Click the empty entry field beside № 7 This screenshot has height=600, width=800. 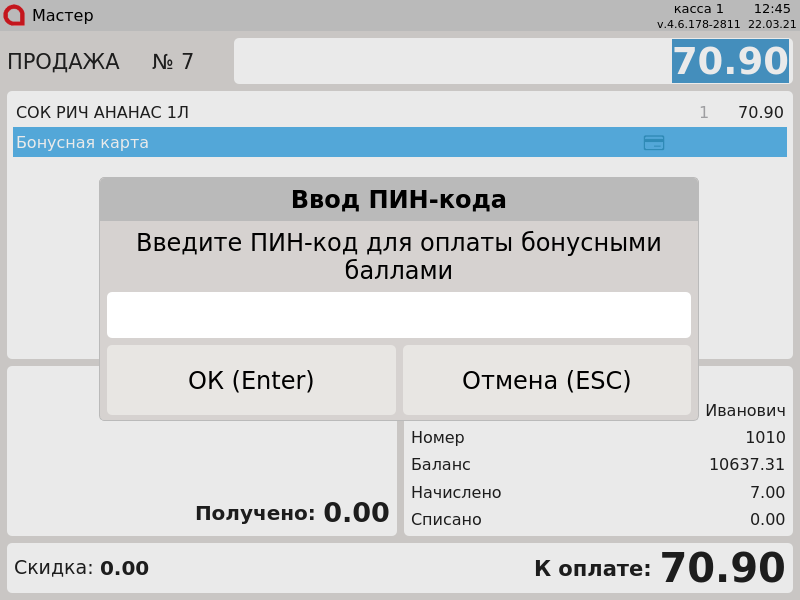[x=450, y=62]
